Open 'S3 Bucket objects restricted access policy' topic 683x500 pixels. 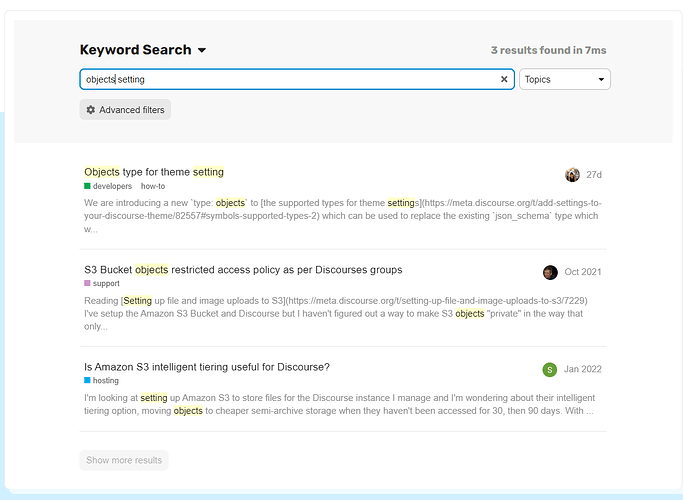pyautogui.click(x=243, y=270)
